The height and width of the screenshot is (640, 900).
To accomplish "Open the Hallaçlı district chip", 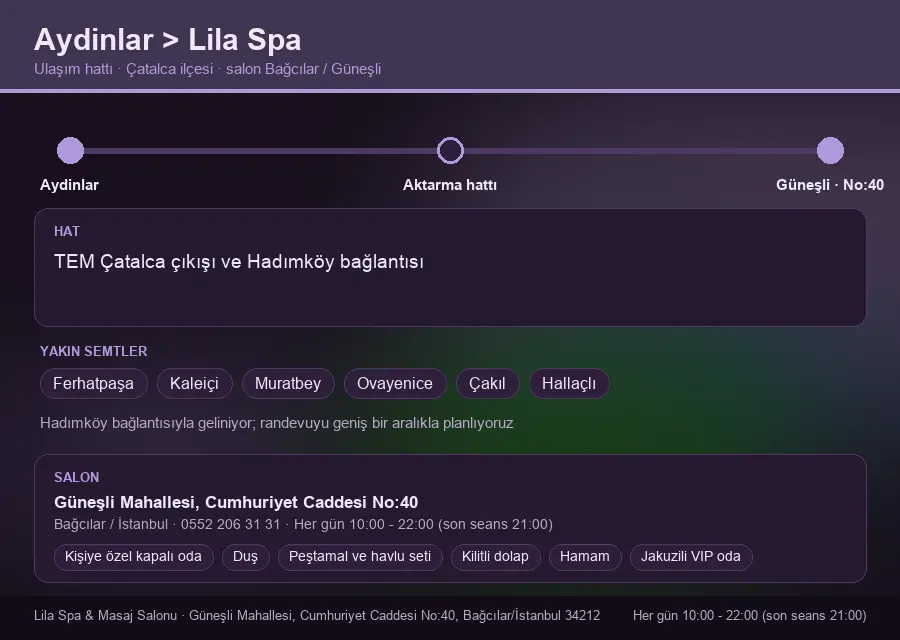I will (569, 383).
